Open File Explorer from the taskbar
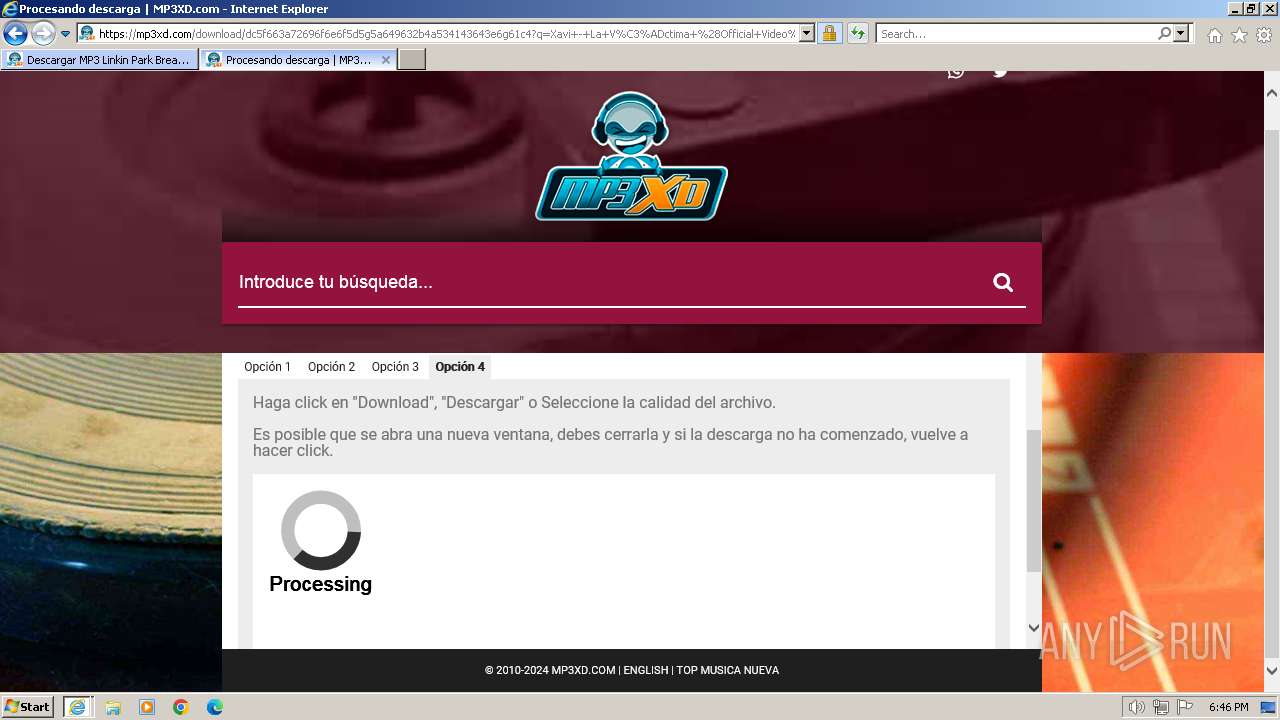Image resolution: width=1280 pixels, height=720 pixels. point(113,707)
